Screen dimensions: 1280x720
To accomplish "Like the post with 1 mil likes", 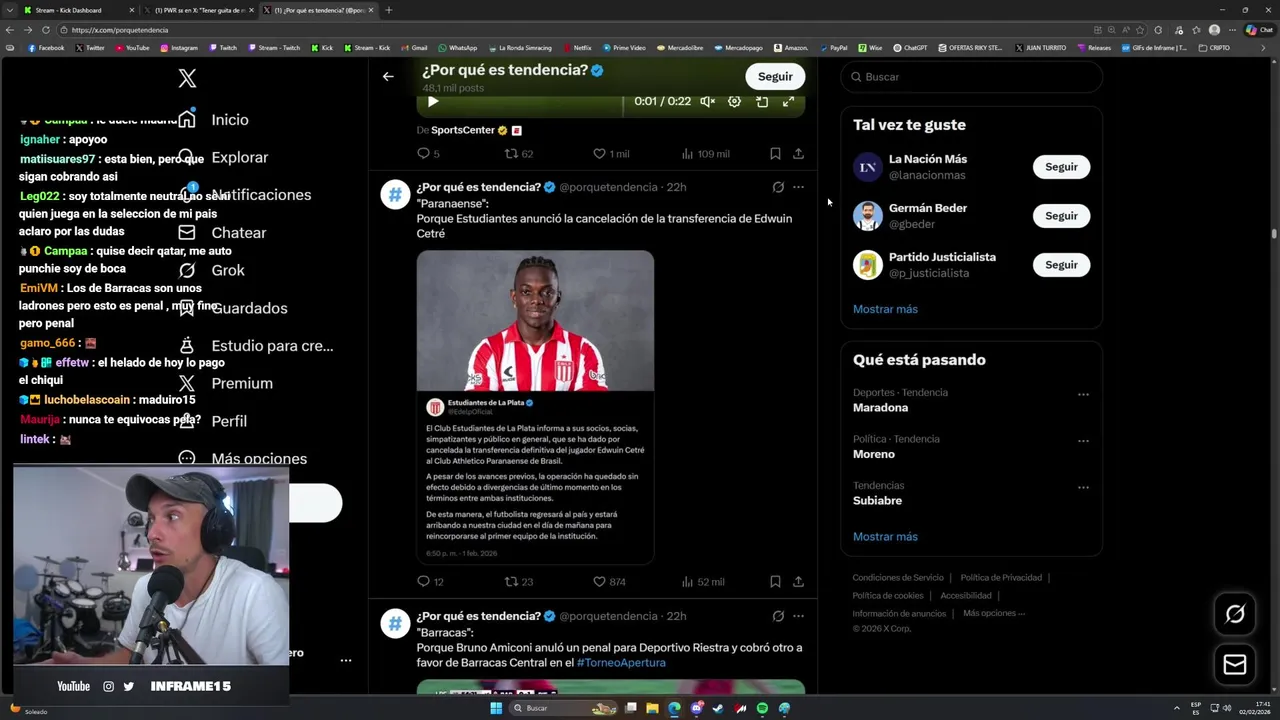I will 611,153.
